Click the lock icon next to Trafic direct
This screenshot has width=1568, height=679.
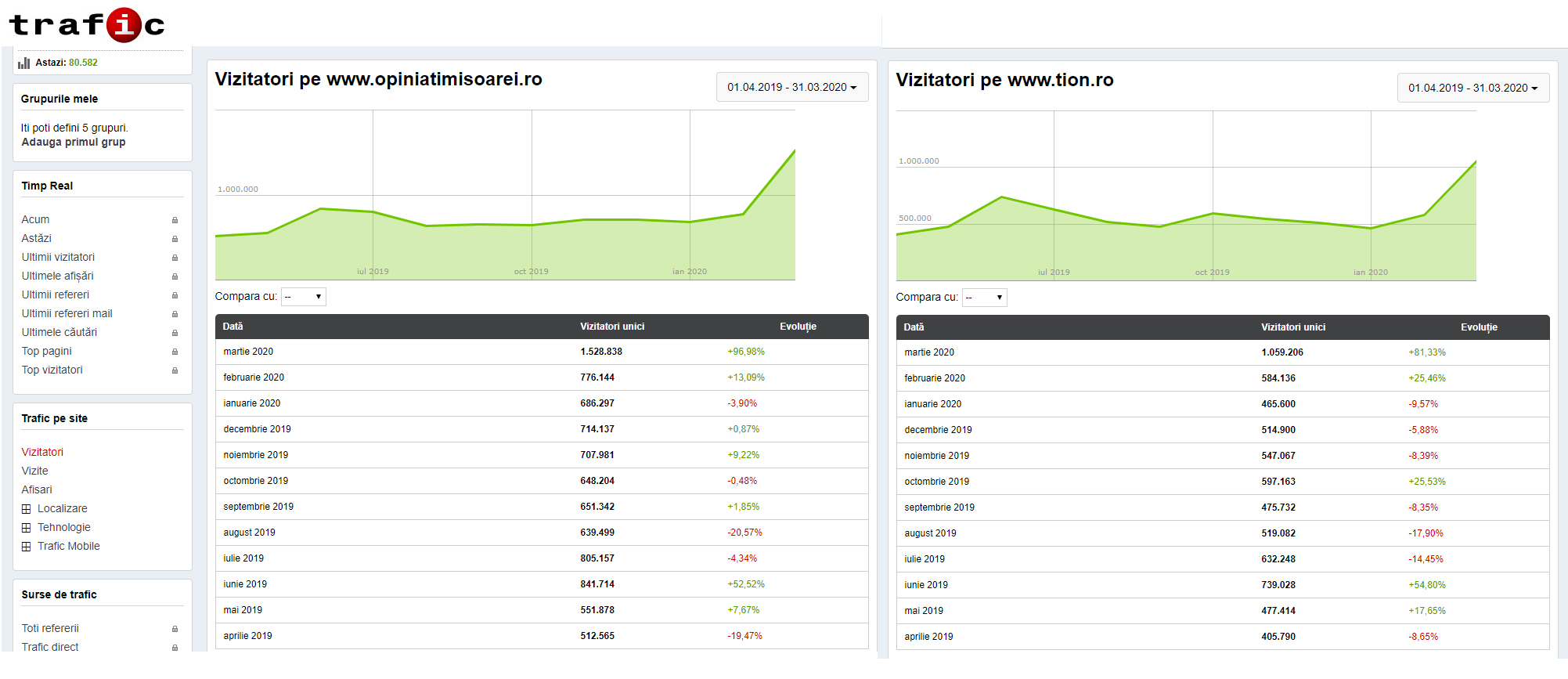coord(175,648)
